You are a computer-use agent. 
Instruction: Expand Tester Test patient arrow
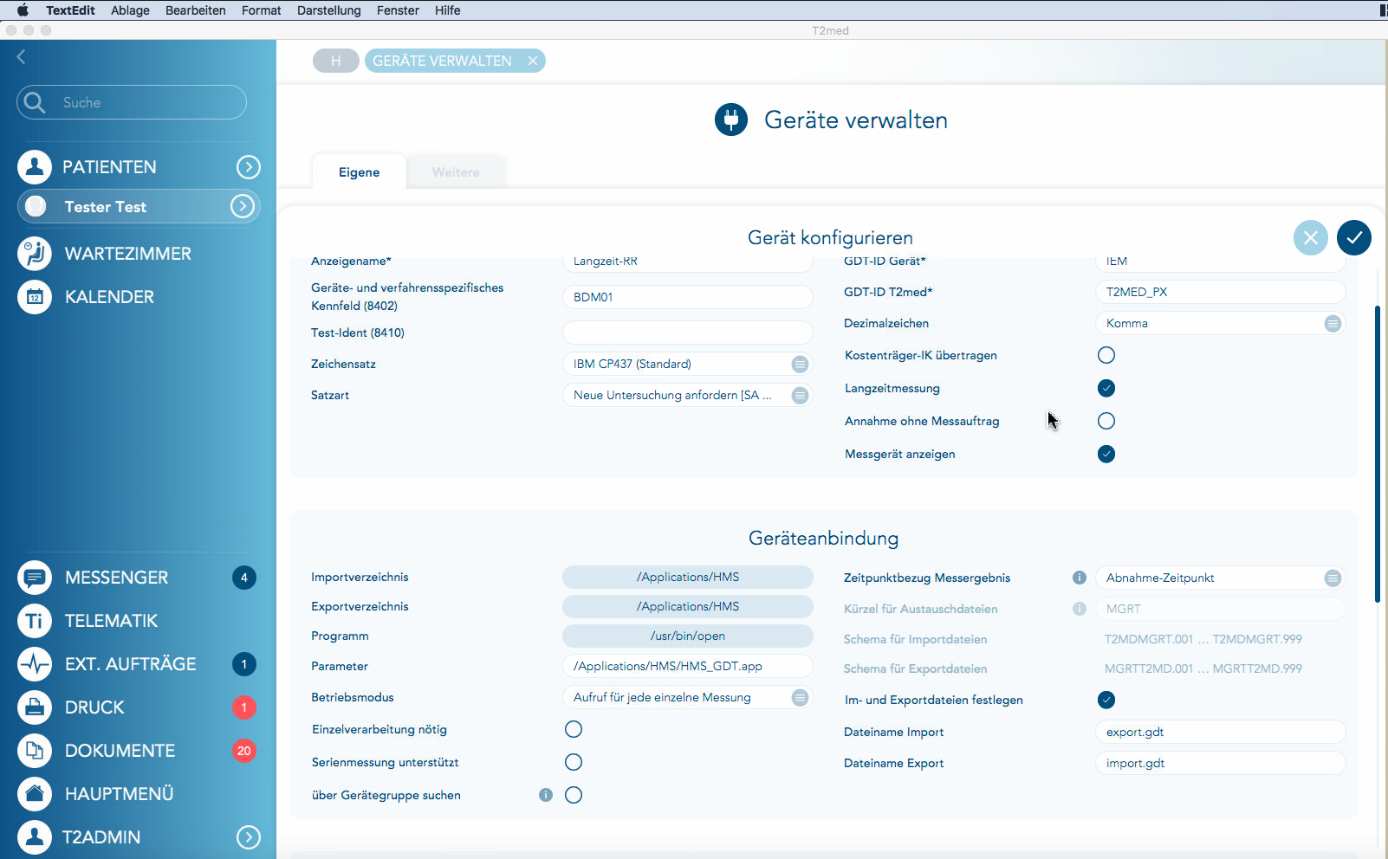[243, 206]
